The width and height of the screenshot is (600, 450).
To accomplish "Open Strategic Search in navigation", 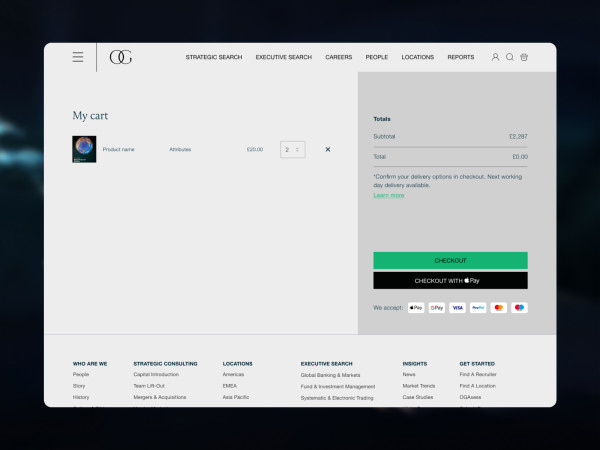I will click(x=214, y=57).
